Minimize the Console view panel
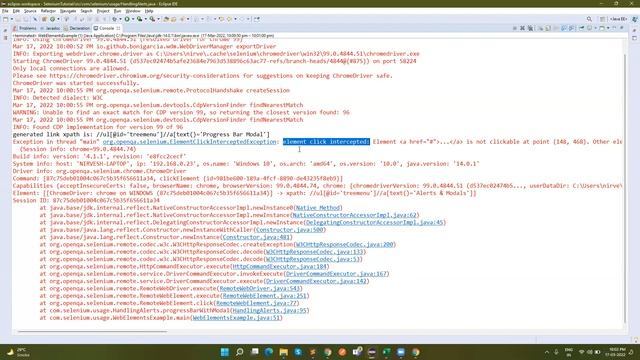 614,28
